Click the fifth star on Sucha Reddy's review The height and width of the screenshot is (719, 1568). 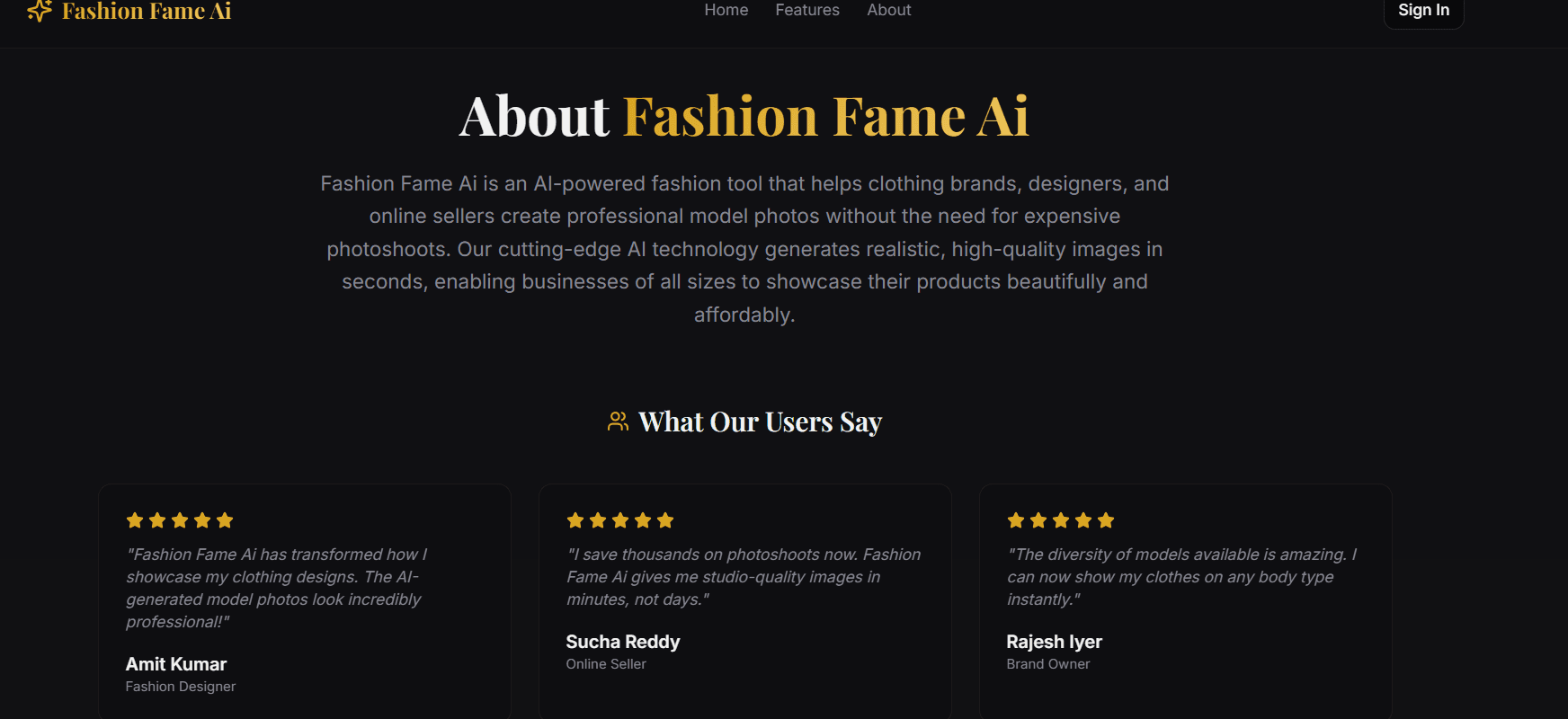tap(665, 519)
